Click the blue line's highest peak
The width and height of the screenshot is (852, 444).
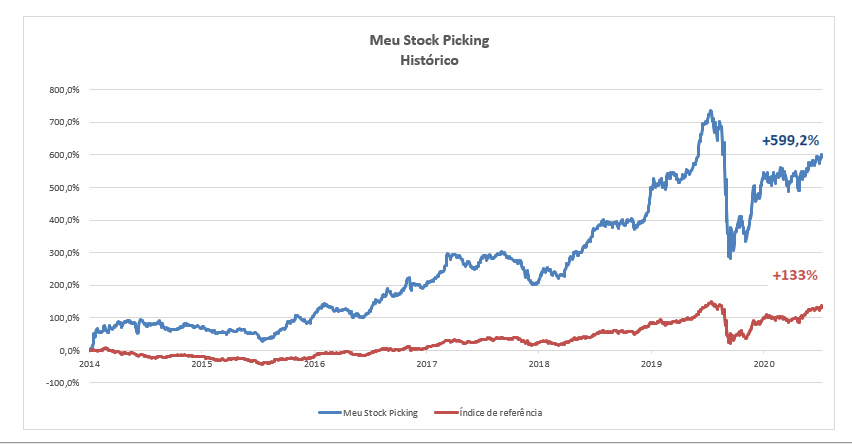click(710, 111)
